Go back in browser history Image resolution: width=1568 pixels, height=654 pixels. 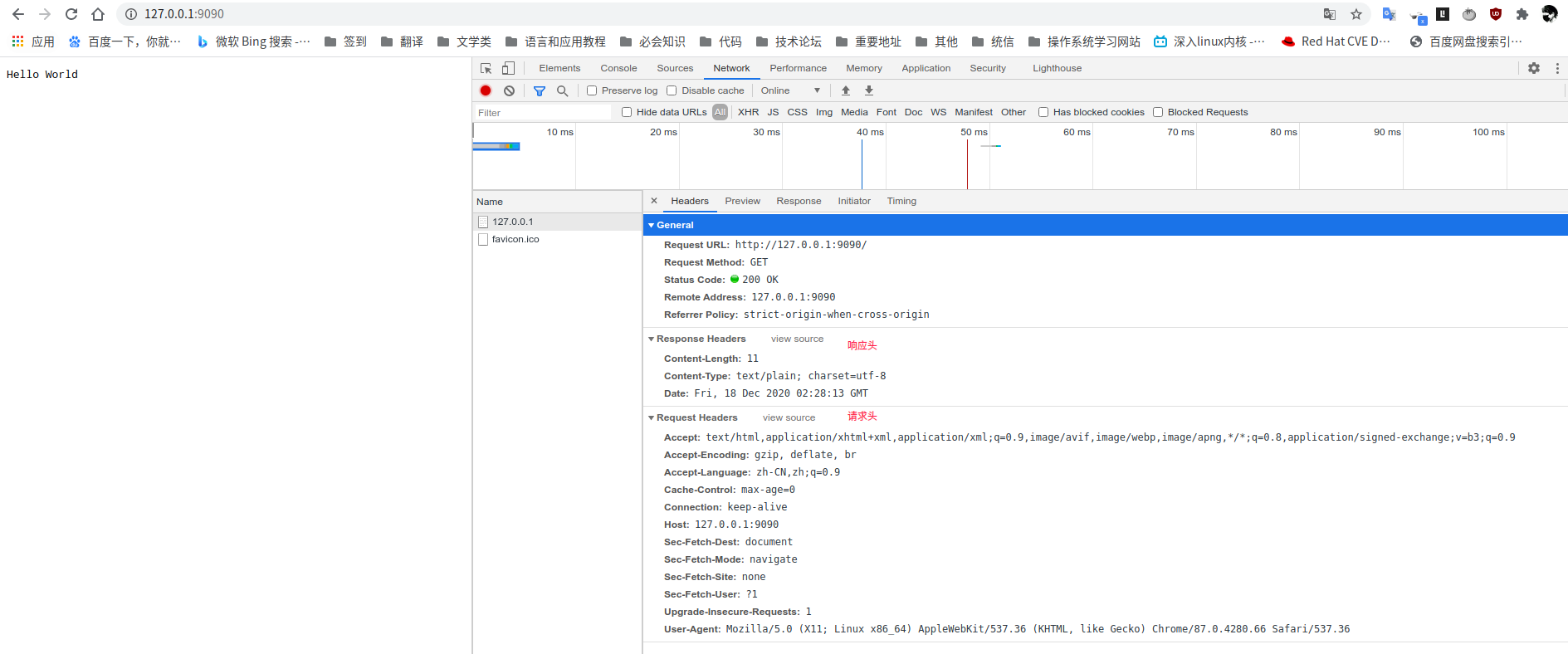pos(18,14)
